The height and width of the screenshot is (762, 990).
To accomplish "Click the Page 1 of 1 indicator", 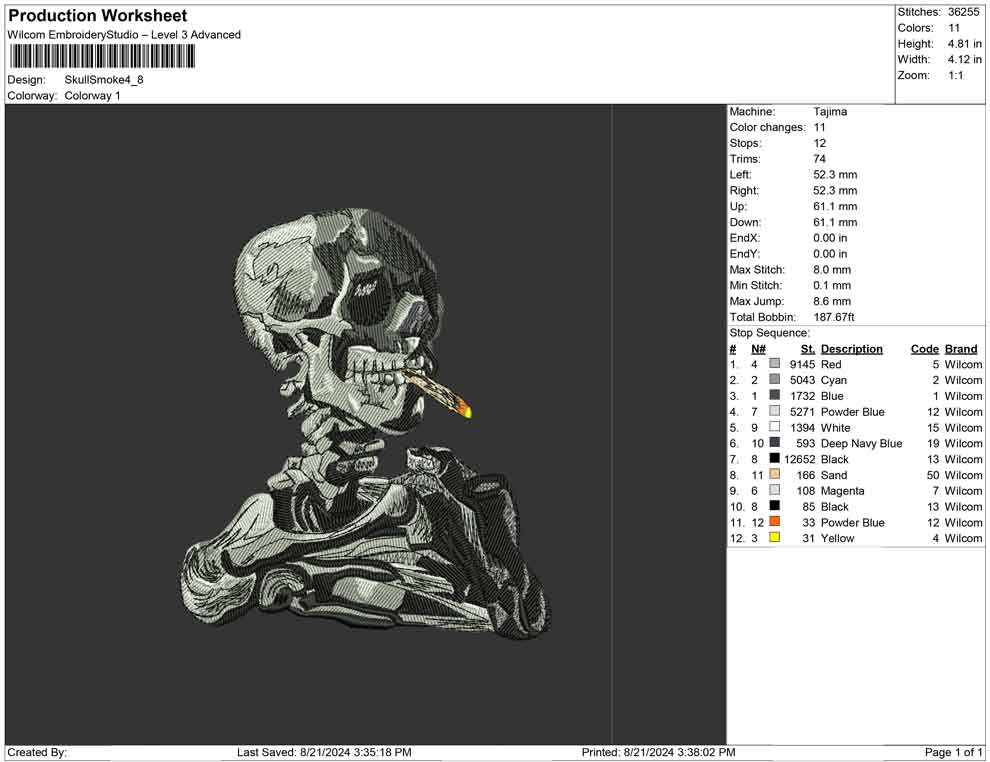I will click(953, 752).
